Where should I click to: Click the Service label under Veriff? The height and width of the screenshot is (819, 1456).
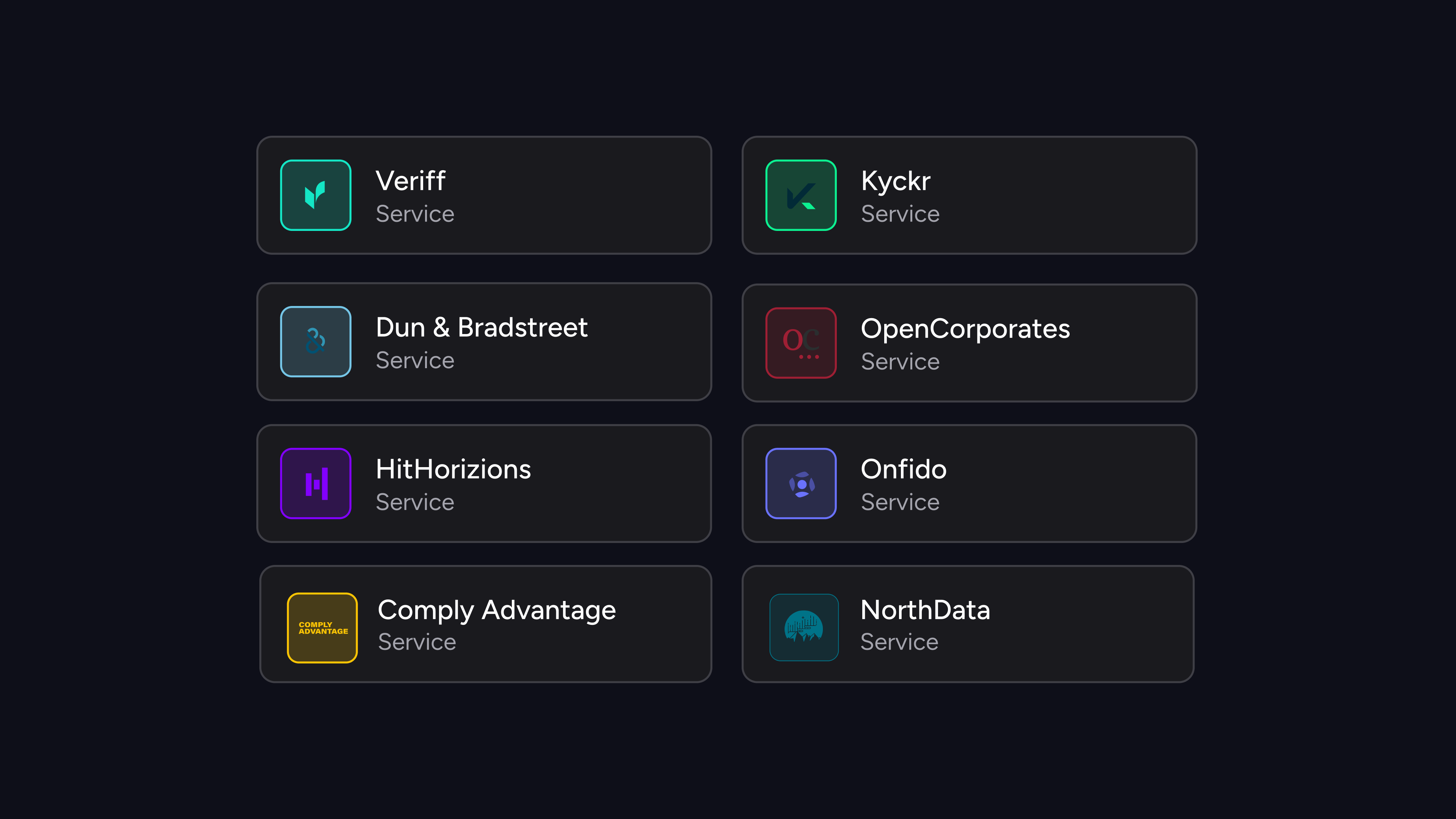point(415,213)
